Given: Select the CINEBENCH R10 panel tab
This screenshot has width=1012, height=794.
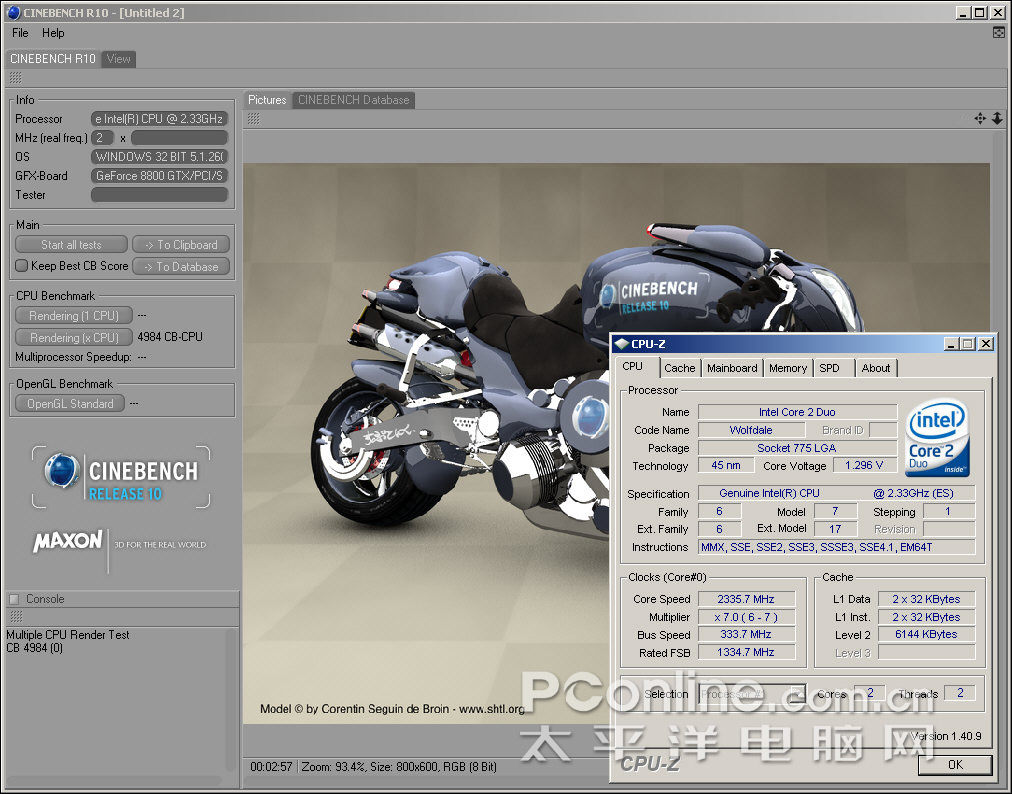Looking at the screenshot, I should (x=53, y=59).
